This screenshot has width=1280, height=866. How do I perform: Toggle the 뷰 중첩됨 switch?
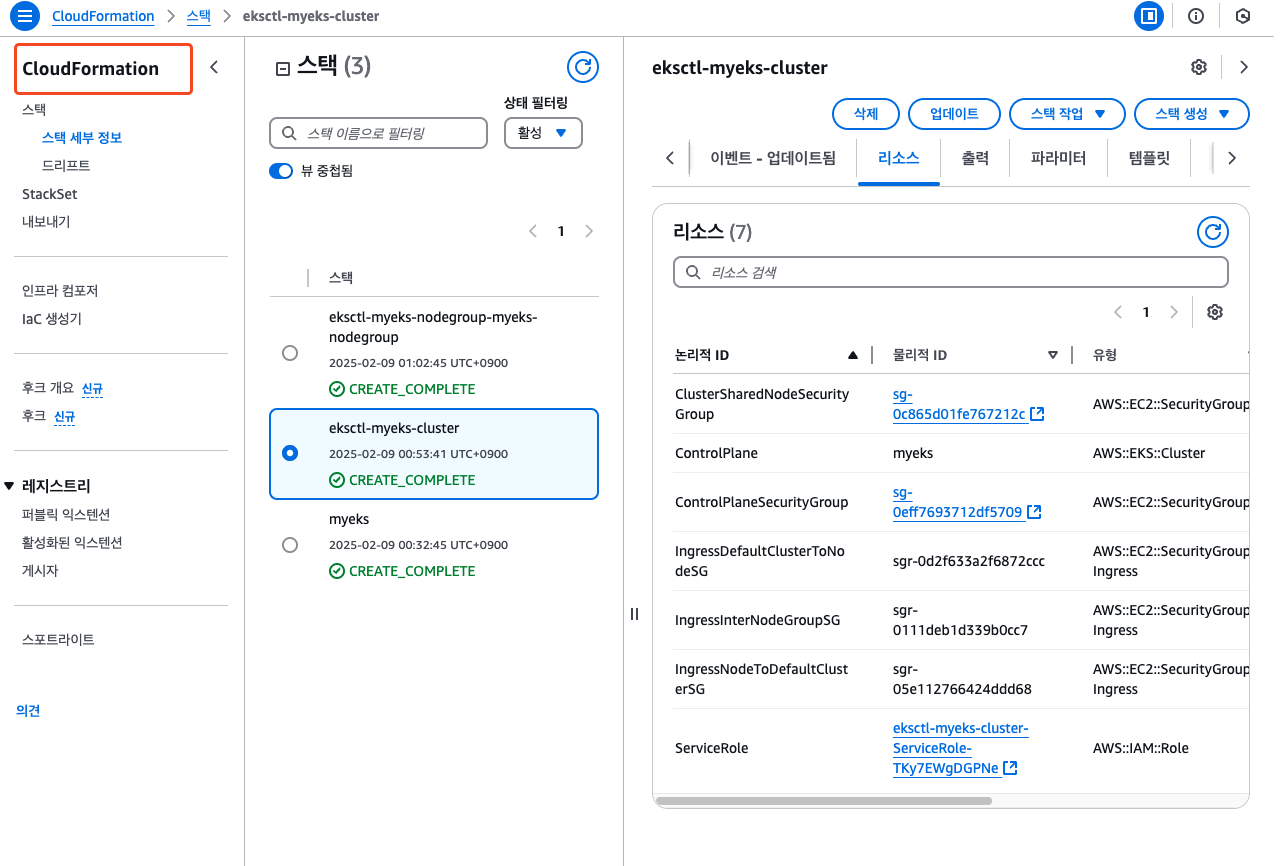[x=281, y=171]
